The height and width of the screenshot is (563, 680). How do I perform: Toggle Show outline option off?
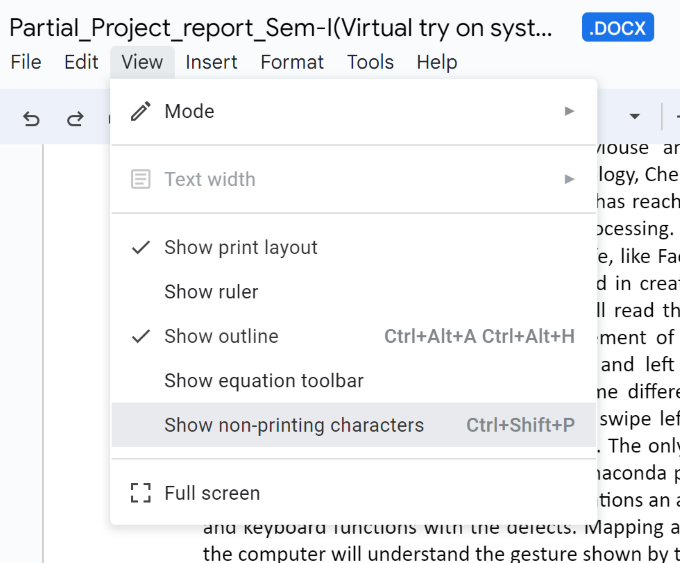(221, 337)
